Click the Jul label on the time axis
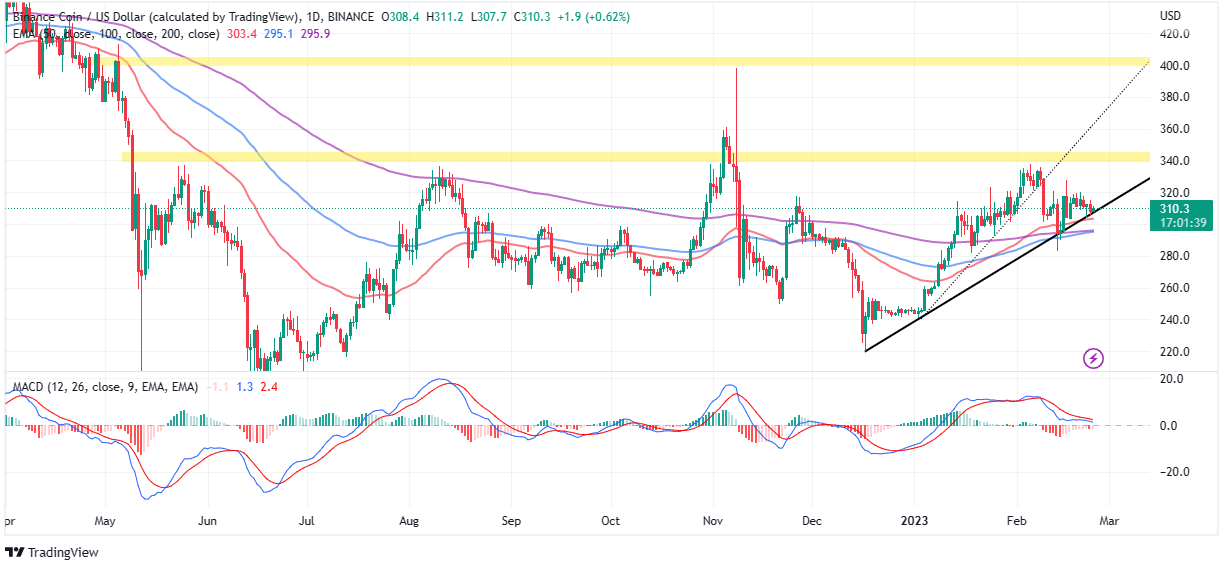The width and height of the screenshot is (1228, 570). (x=306, y=521)
